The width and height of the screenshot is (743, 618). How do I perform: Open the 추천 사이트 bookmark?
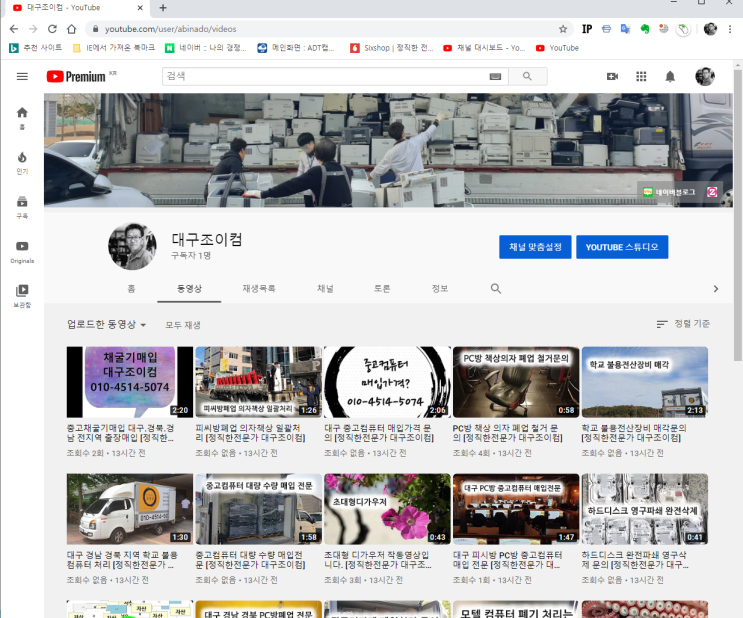point(36,48)
